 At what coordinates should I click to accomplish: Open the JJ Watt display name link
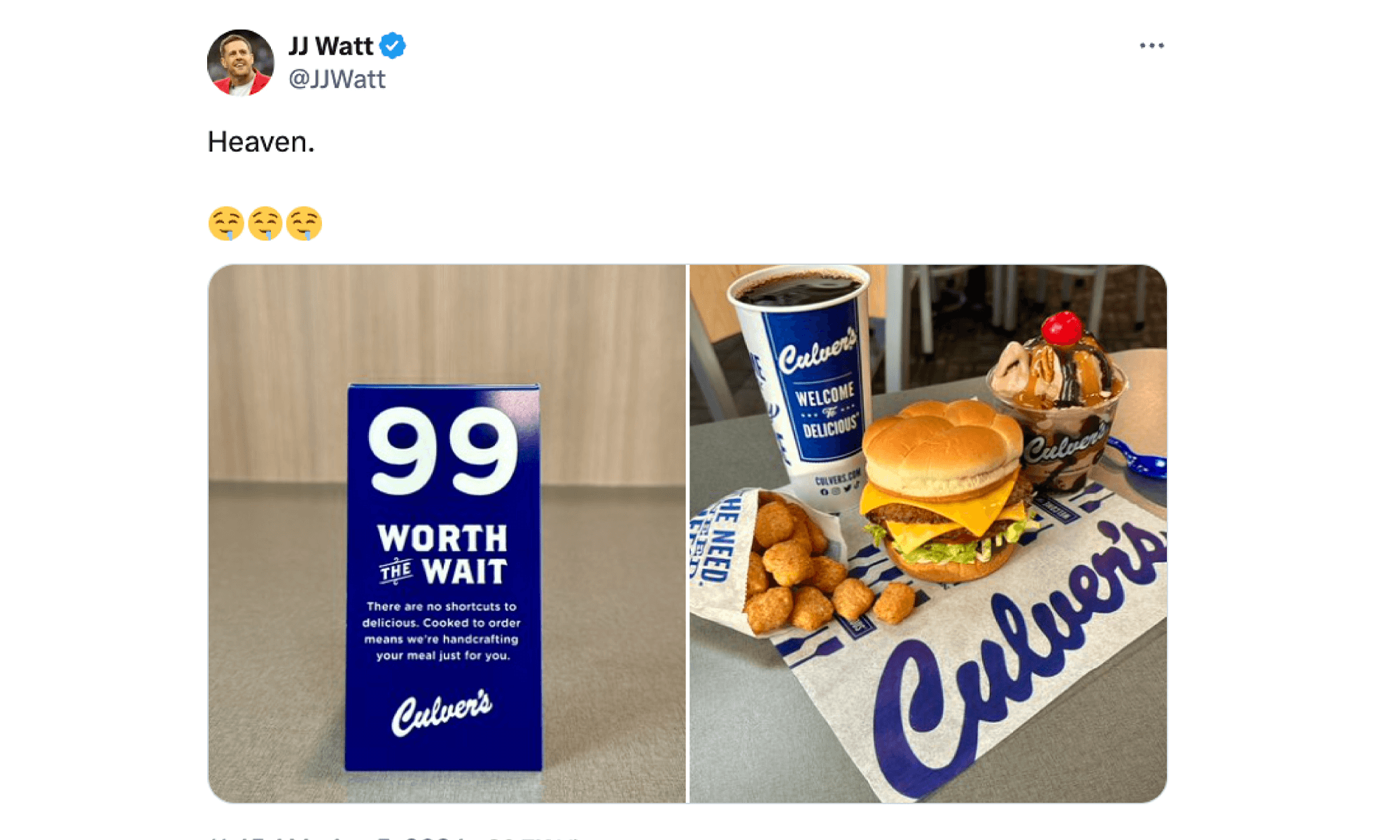(330, 46)
